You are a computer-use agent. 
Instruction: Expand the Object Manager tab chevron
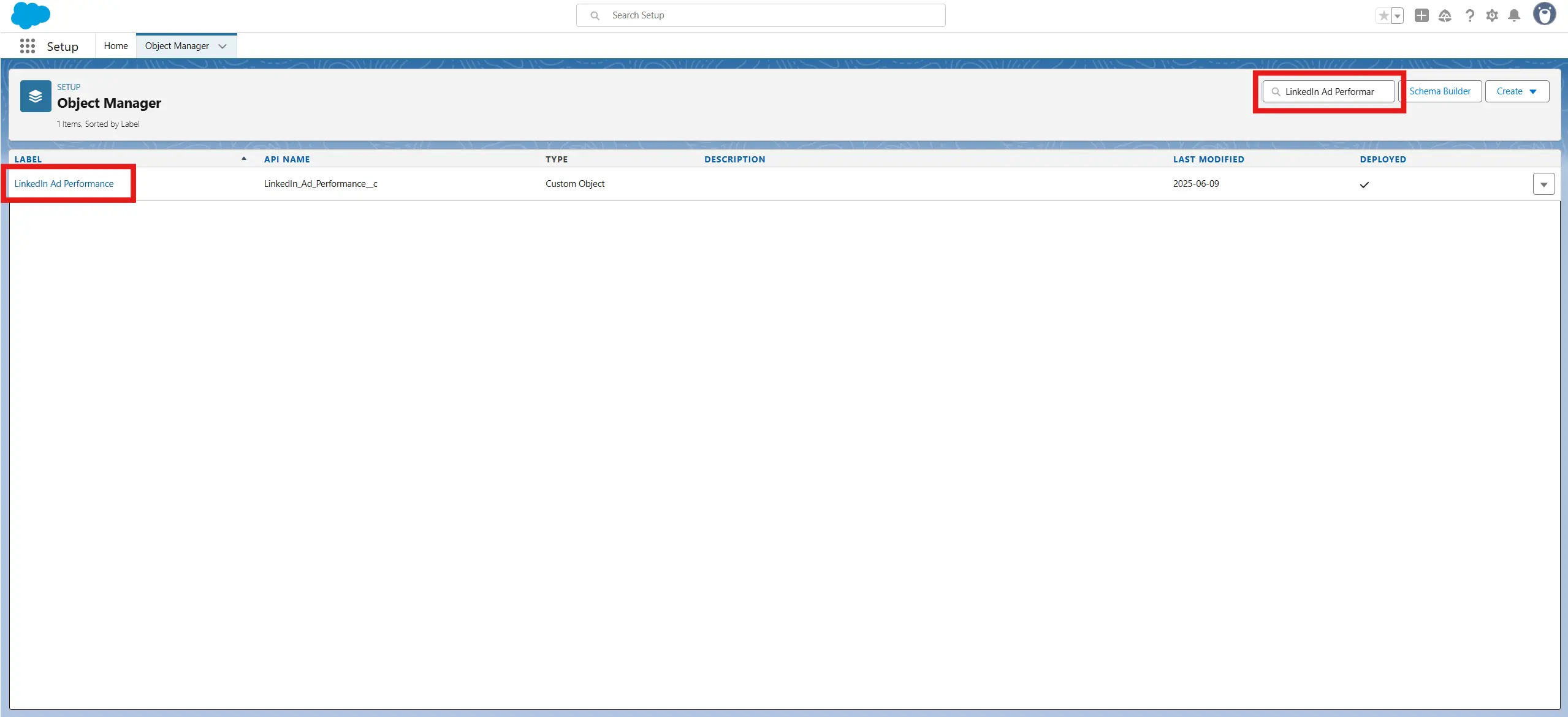pos(223,46)
